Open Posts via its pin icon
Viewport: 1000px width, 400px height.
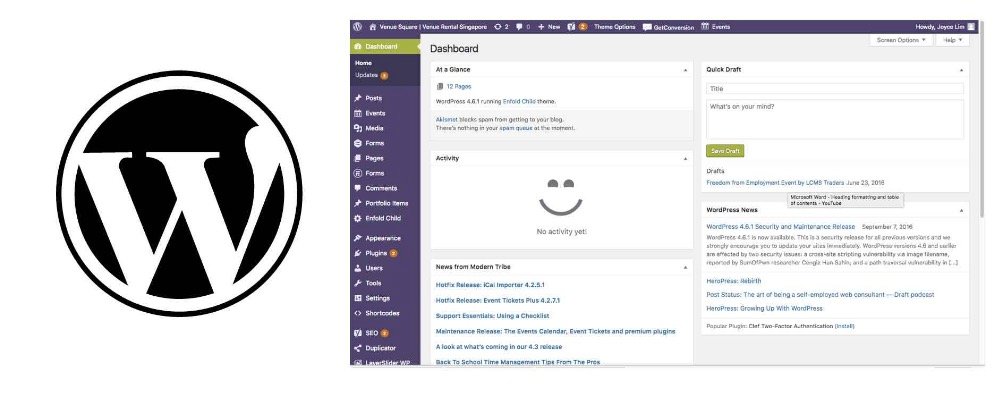[x=358, y=98]
